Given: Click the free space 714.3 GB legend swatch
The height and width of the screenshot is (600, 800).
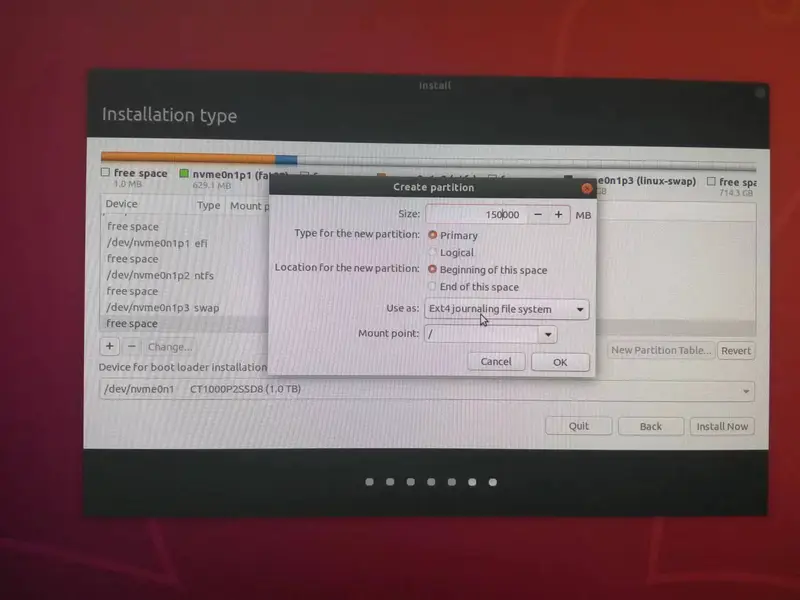Looking at the screenshot, I should [711, 181].
